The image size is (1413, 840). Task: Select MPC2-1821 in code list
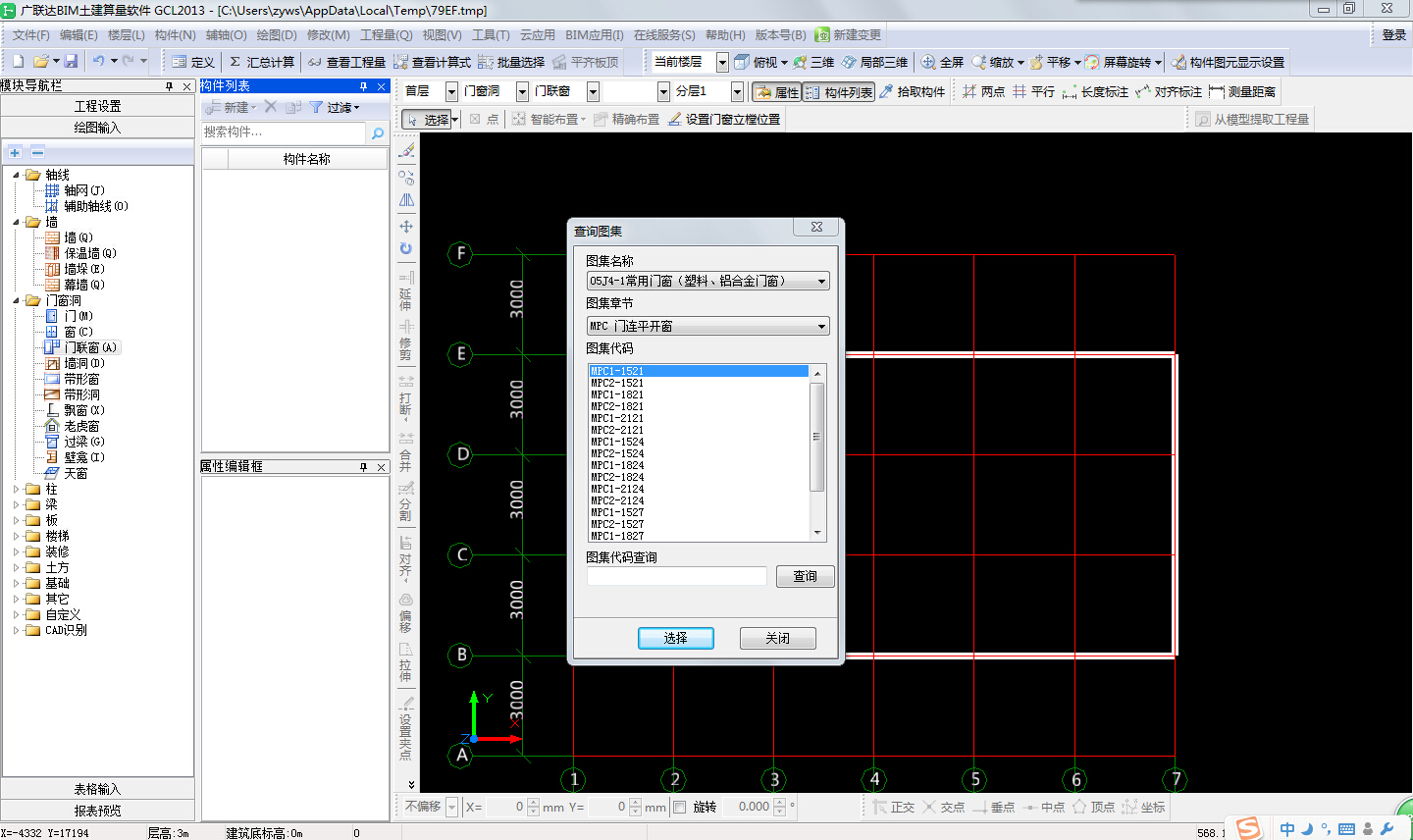tap(617, 406)
